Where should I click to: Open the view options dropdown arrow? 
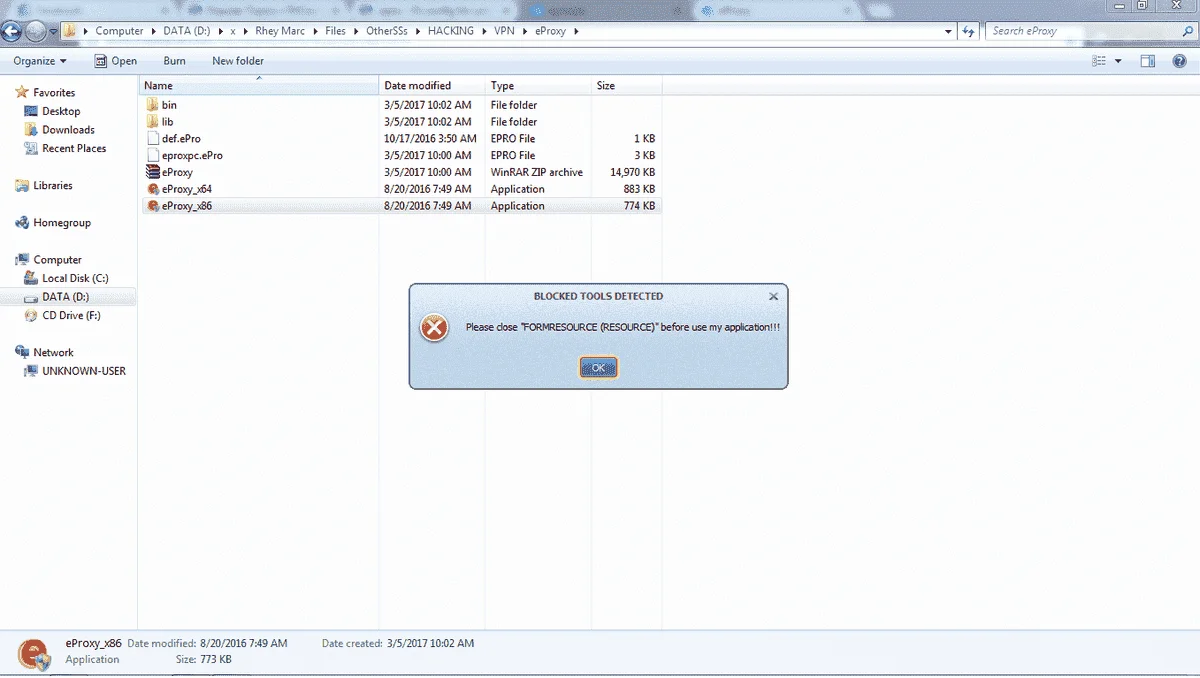coord(1118,61)
